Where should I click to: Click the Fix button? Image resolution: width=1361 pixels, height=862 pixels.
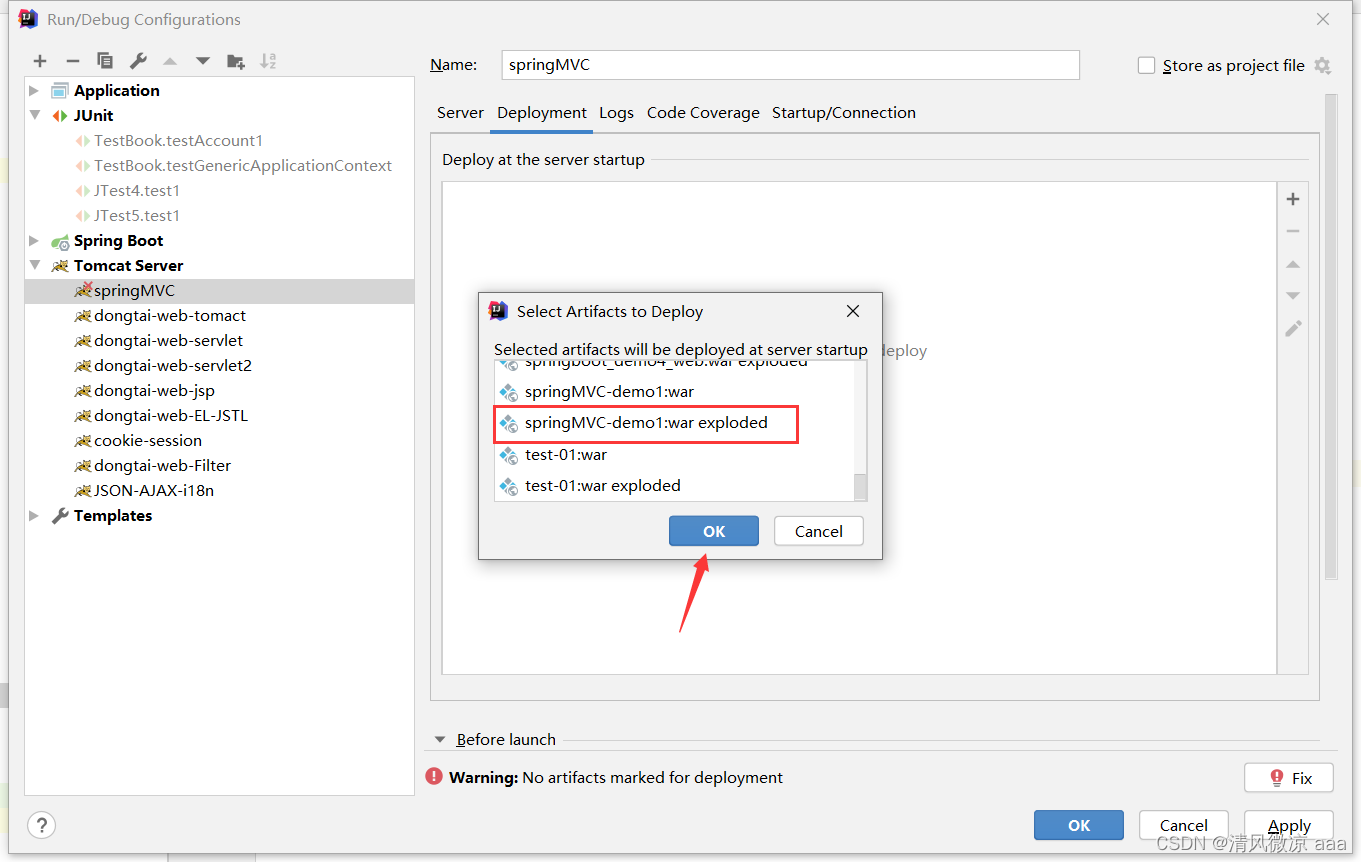coord(1289,778)
